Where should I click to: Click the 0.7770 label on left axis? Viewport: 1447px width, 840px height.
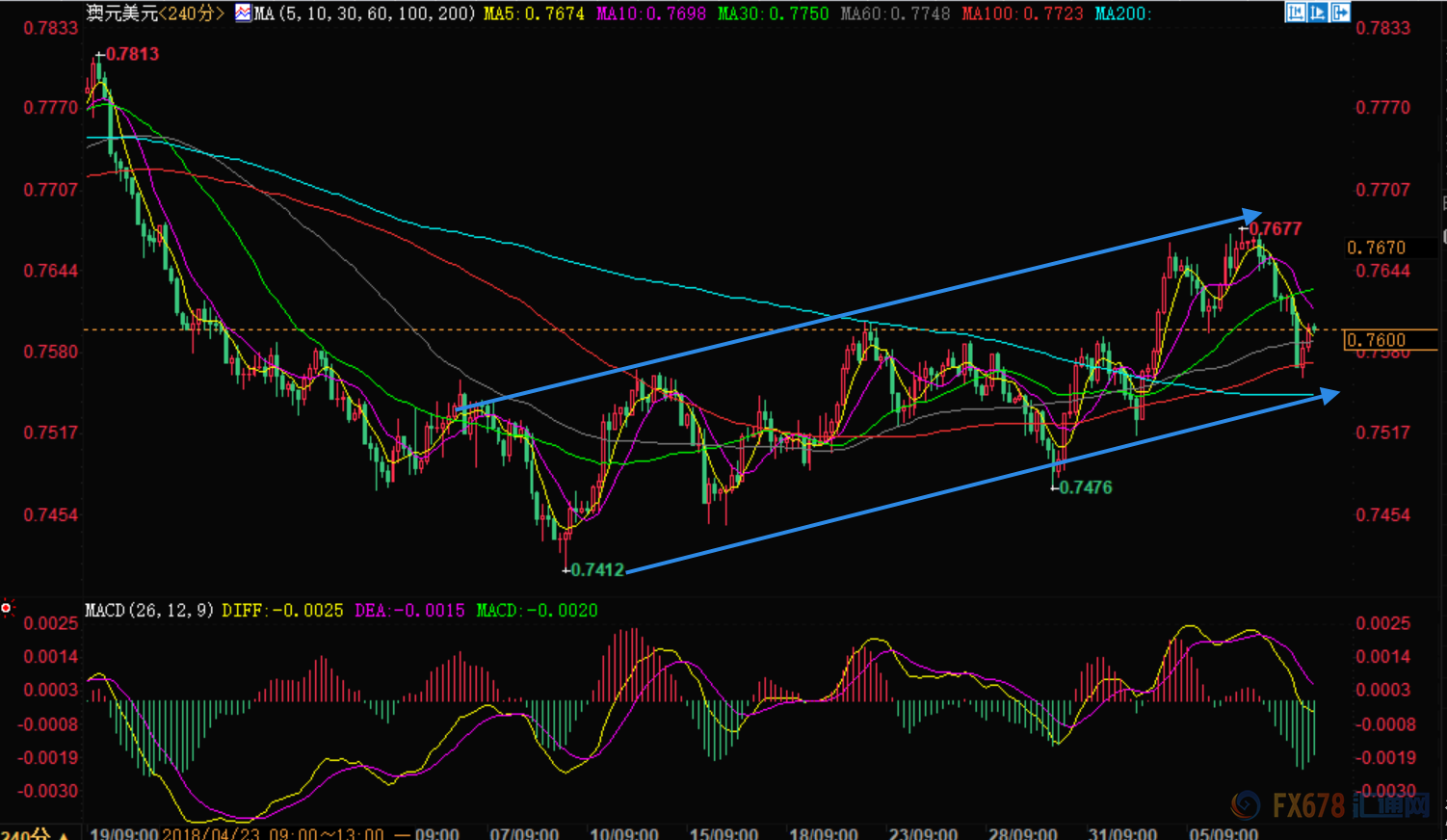pos(51,108)
